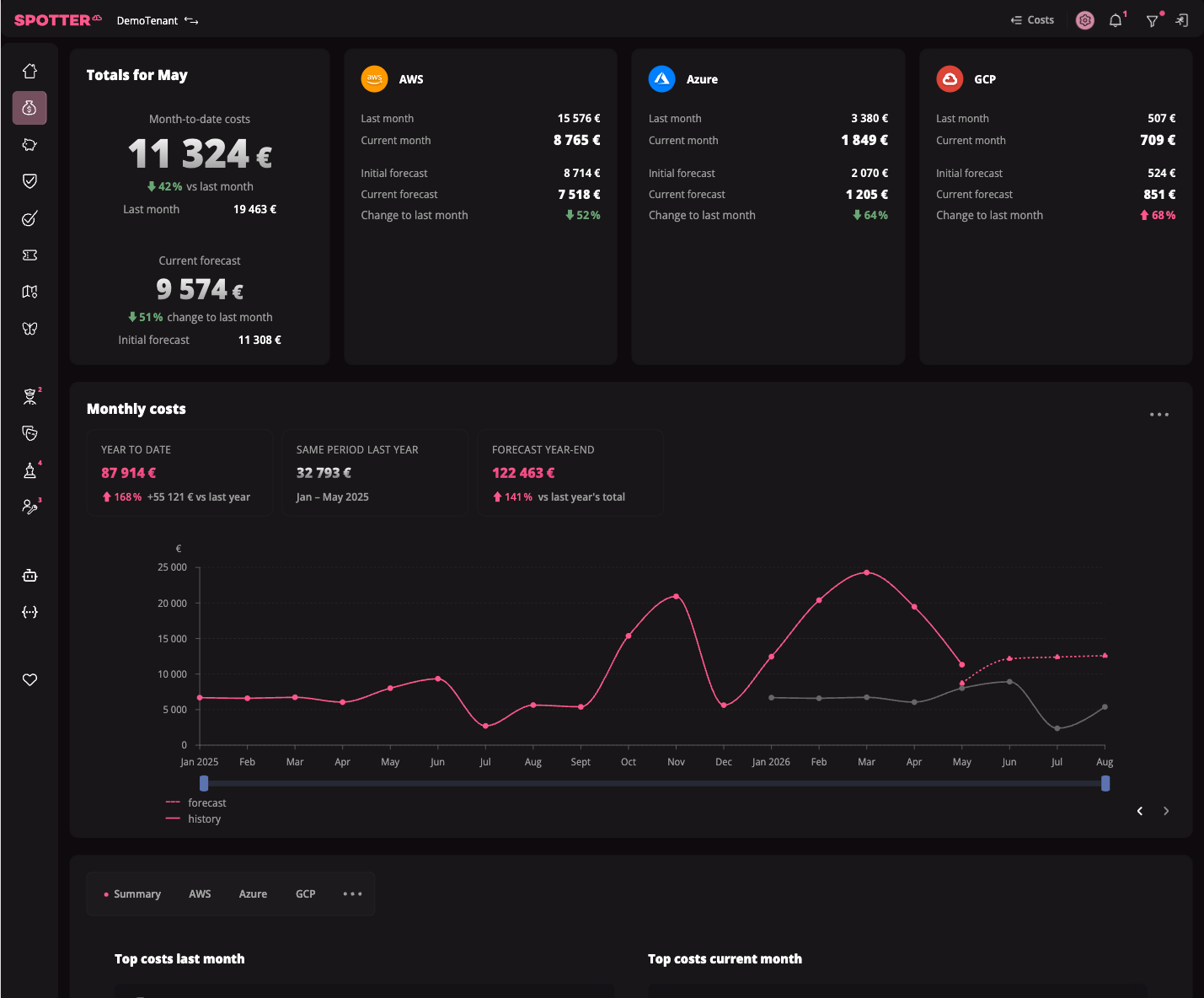Viewport: 1204px width, 998px height.
Task: Click the shield checkmark icon
Action: [x=29, y=181]
